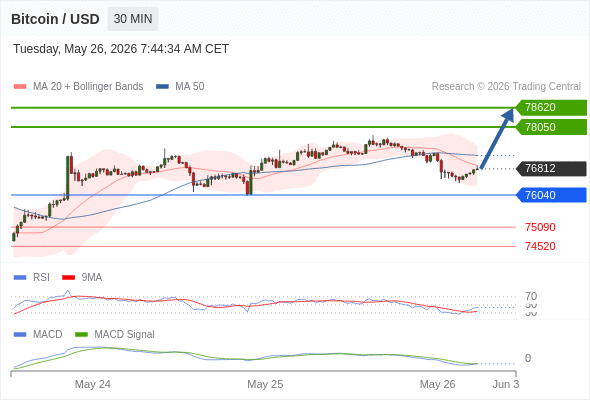Select the 78620 resistance price tag
The image size is (590, 400).
click(551, 108)
